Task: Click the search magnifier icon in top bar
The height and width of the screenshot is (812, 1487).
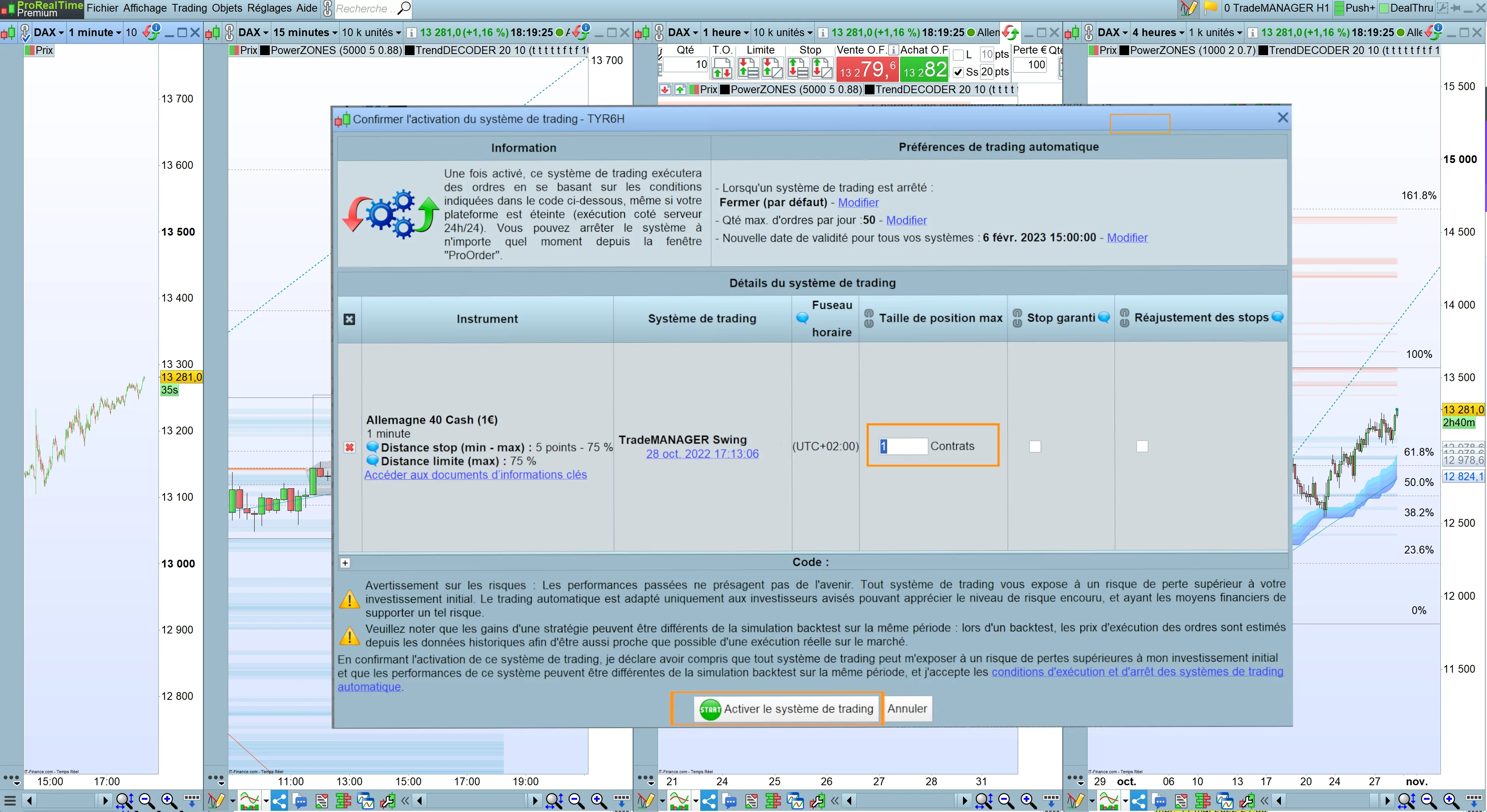Action: coord(405,8)
